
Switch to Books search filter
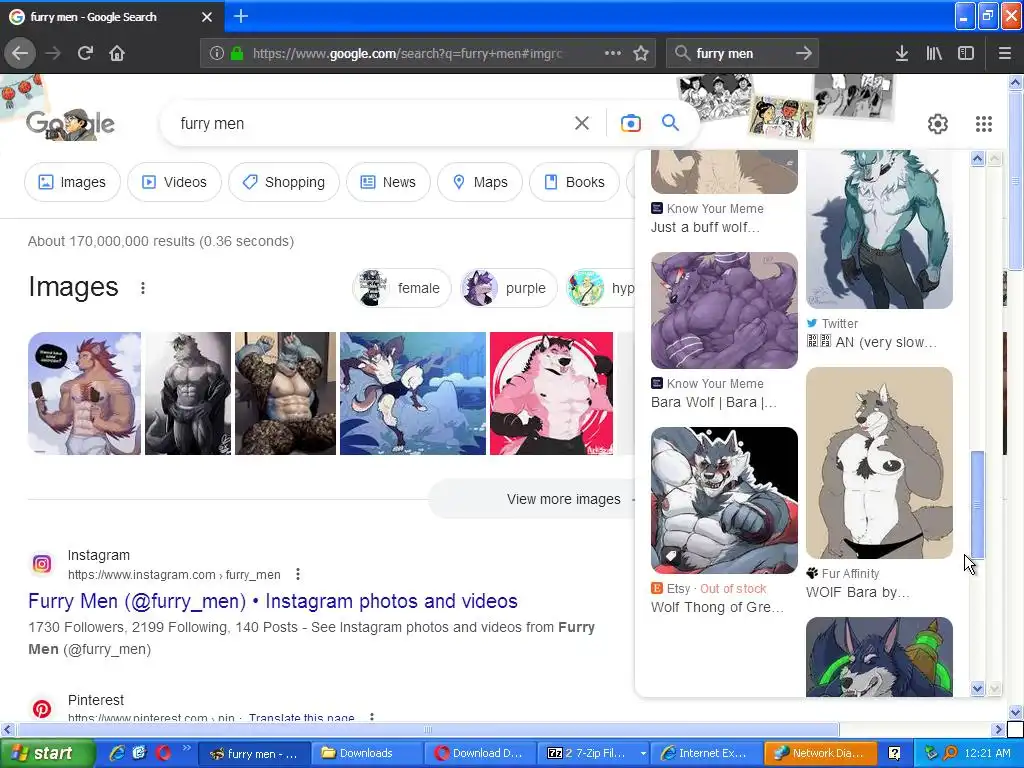(x=575, y=182)
